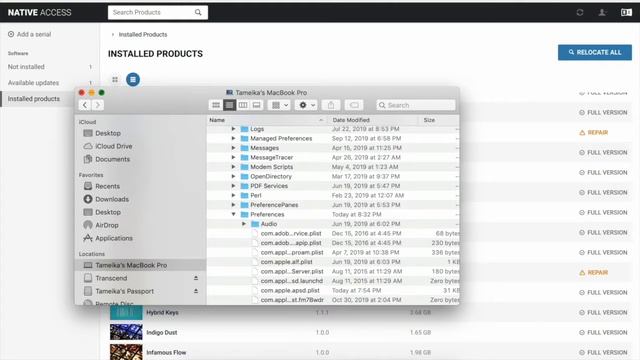This screenshot has width=640, height=360.
Task: Click the Native Access search magnifier icon
Action: pos(198,12)
